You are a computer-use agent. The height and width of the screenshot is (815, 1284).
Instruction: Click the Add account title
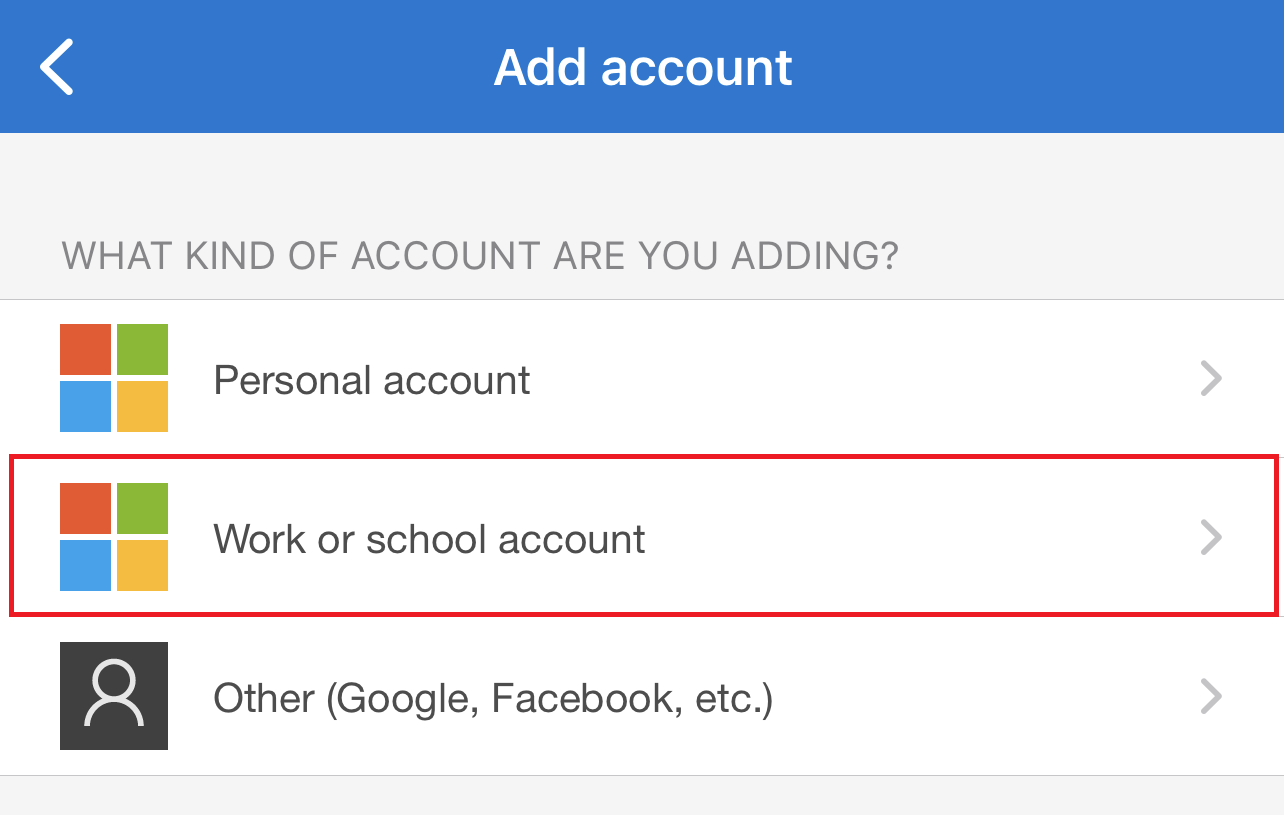(x=643, y=67)
